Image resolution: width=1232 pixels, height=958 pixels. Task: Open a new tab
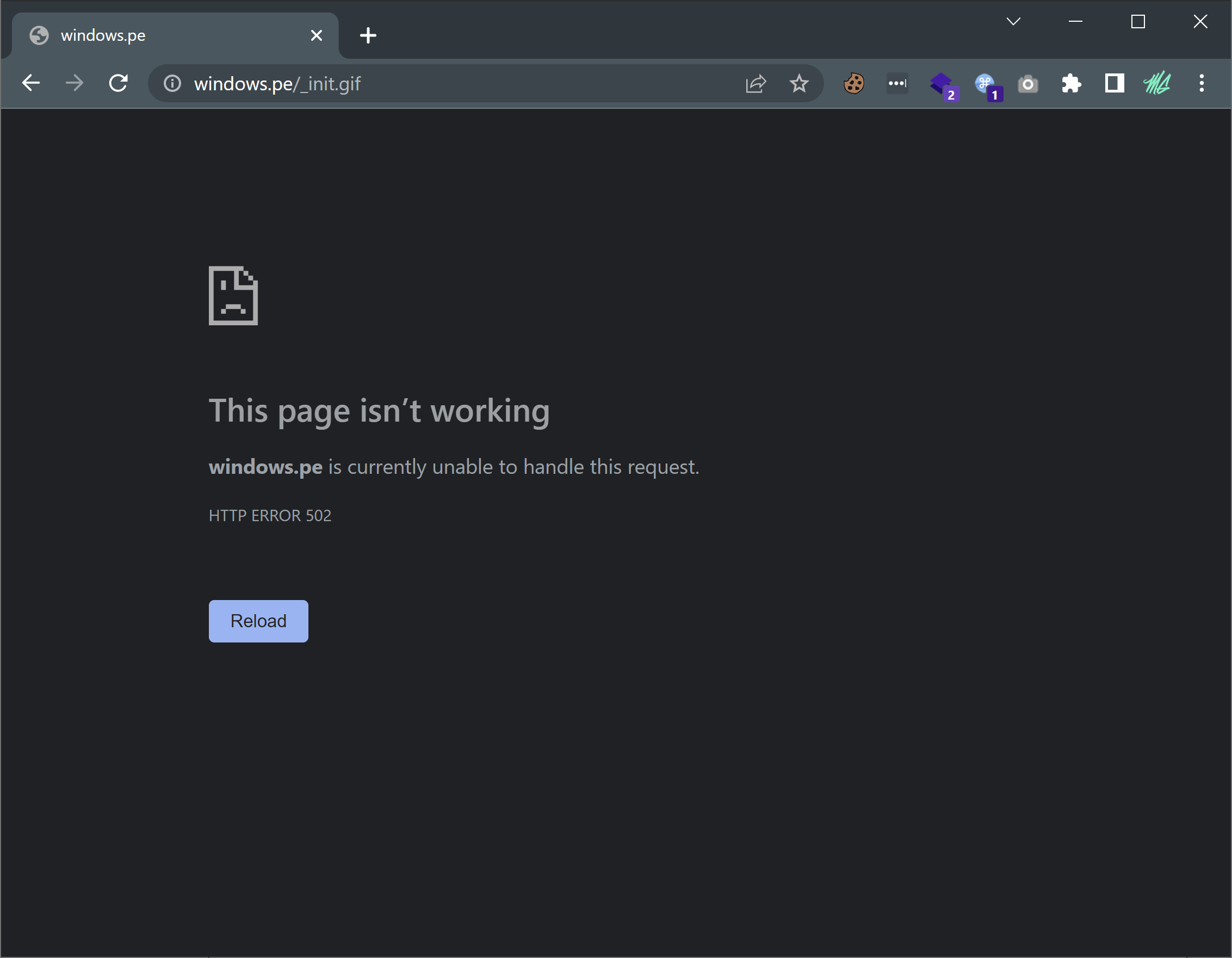[x=368, y=35]
